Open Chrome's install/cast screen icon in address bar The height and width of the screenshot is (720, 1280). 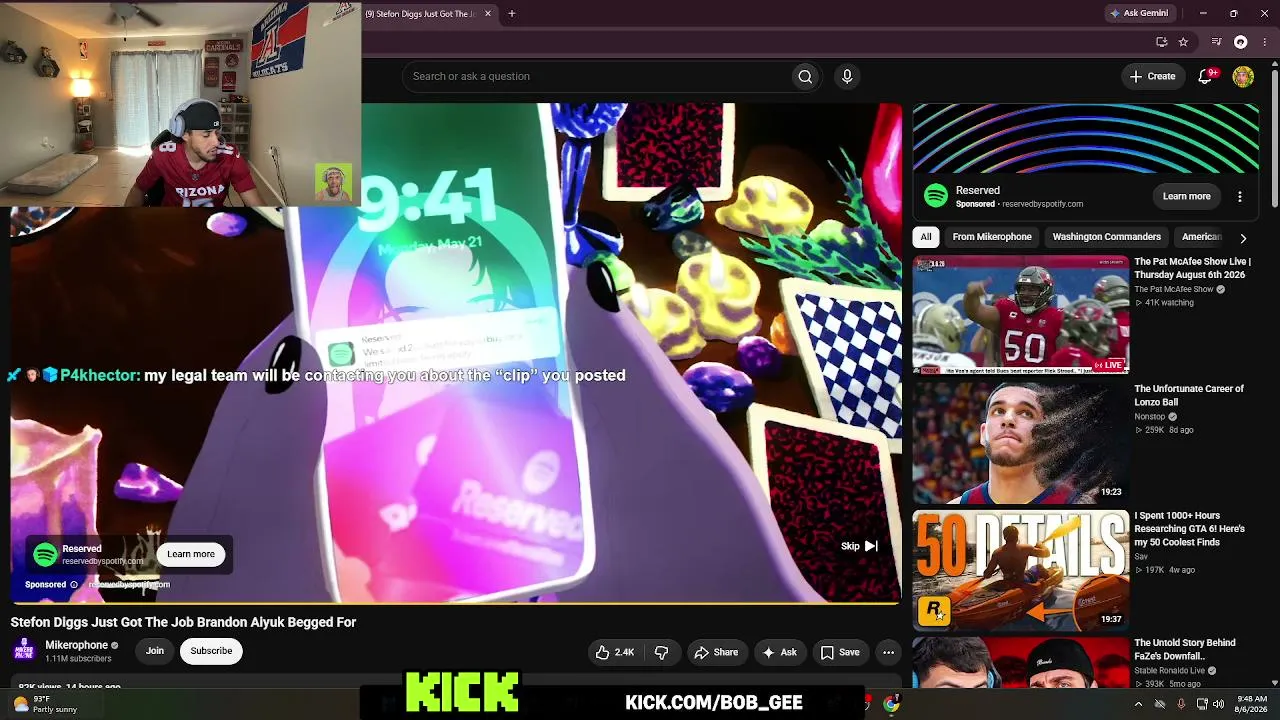coord(1161,42)
